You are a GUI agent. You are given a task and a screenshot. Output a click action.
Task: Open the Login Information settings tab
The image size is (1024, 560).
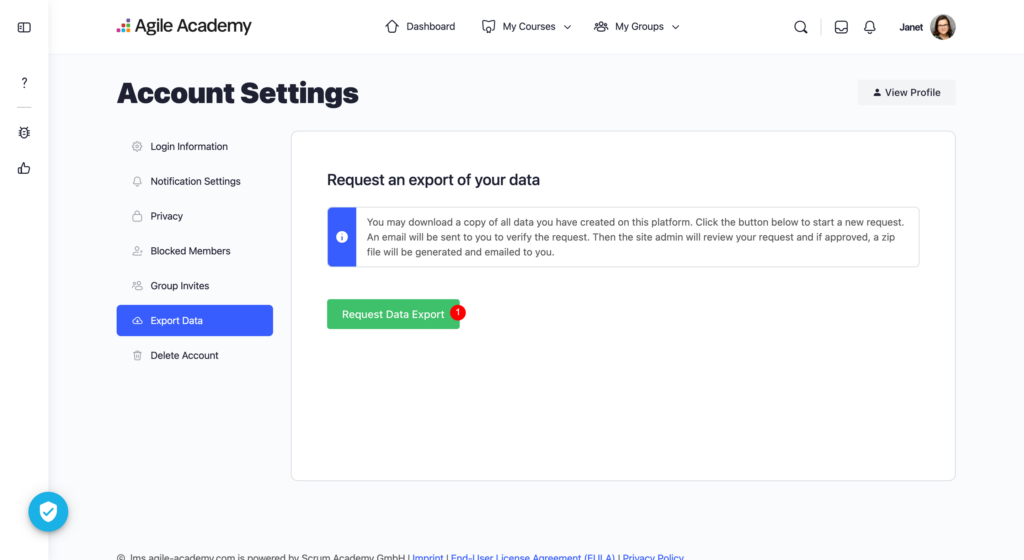189,147
